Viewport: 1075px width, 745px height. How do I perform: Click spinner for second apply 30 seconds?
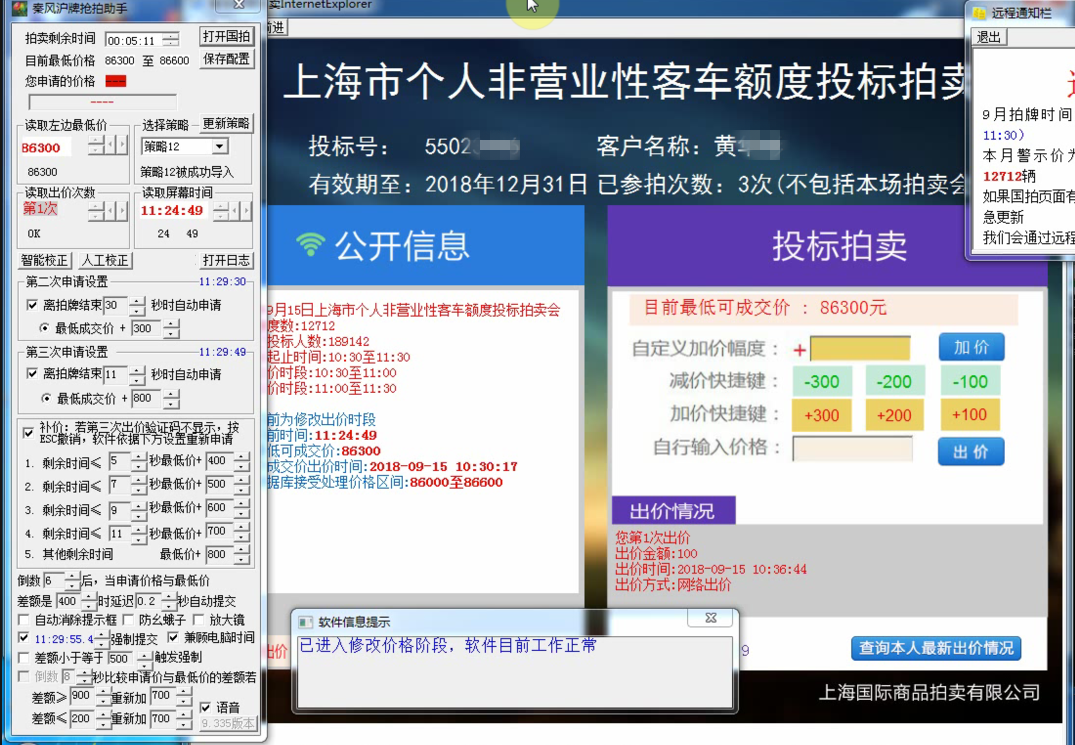tap(137, 306)
